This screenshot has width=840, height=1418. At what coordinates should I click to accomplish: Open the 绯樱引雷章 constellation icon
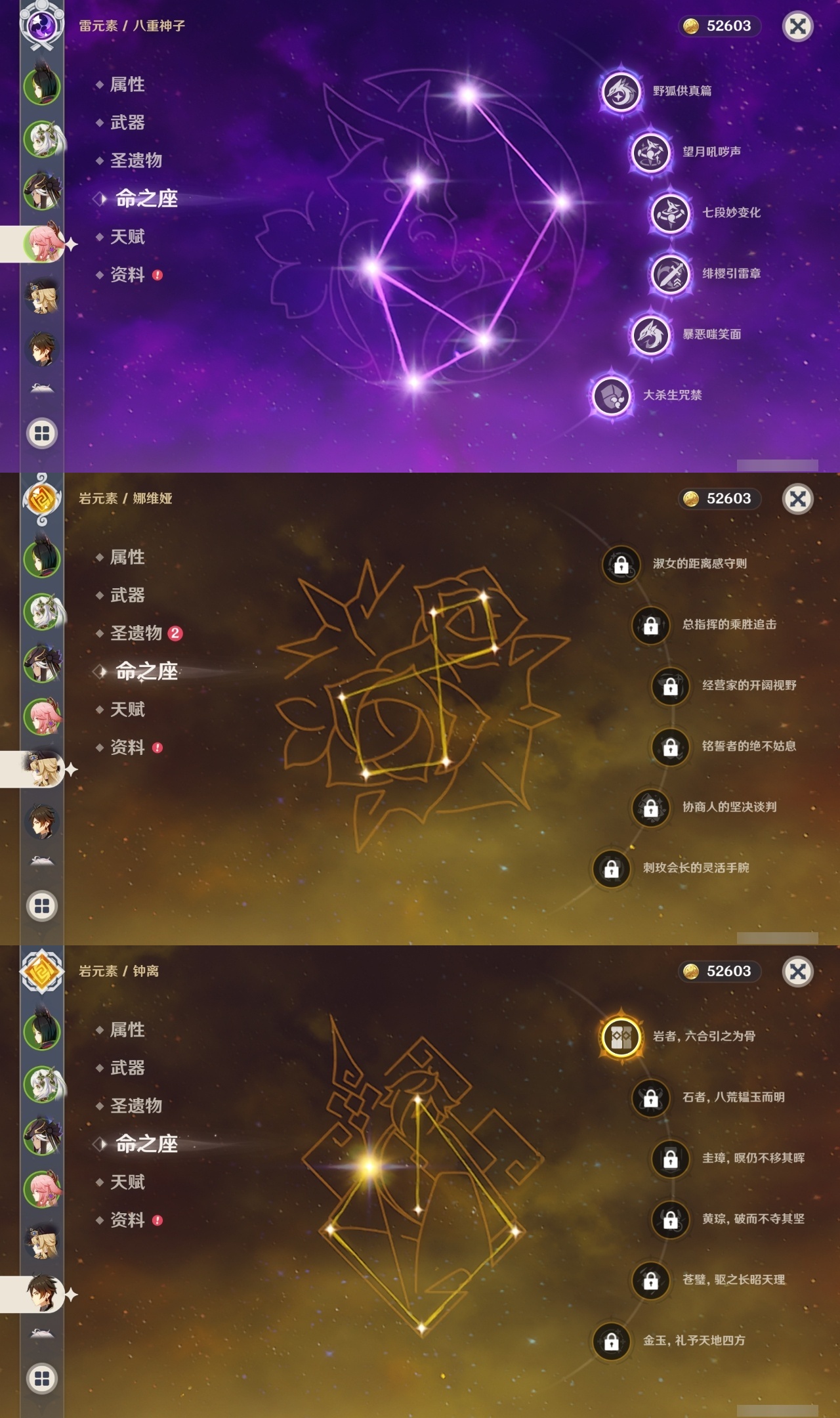(x=670, y=274)
